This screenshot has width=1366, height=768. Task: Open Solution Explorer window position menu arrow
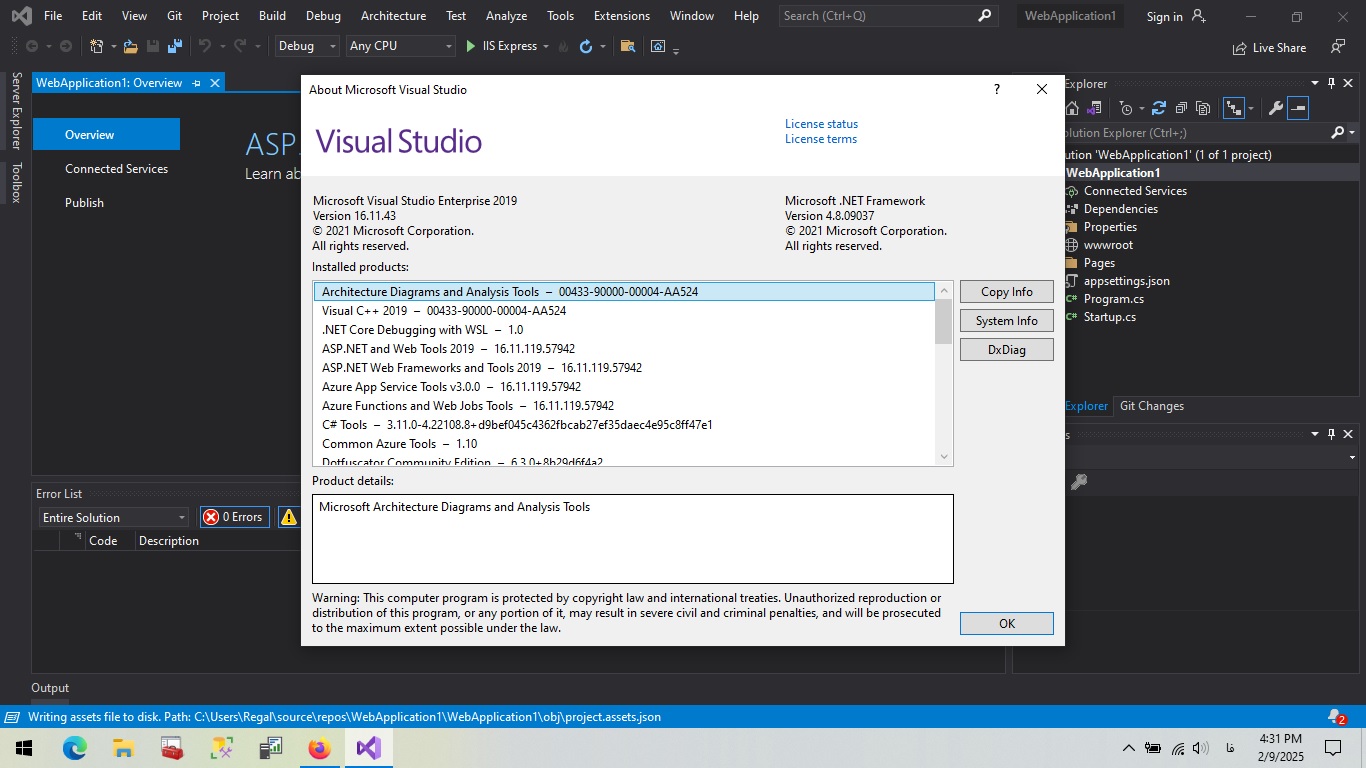point(1316,84)
